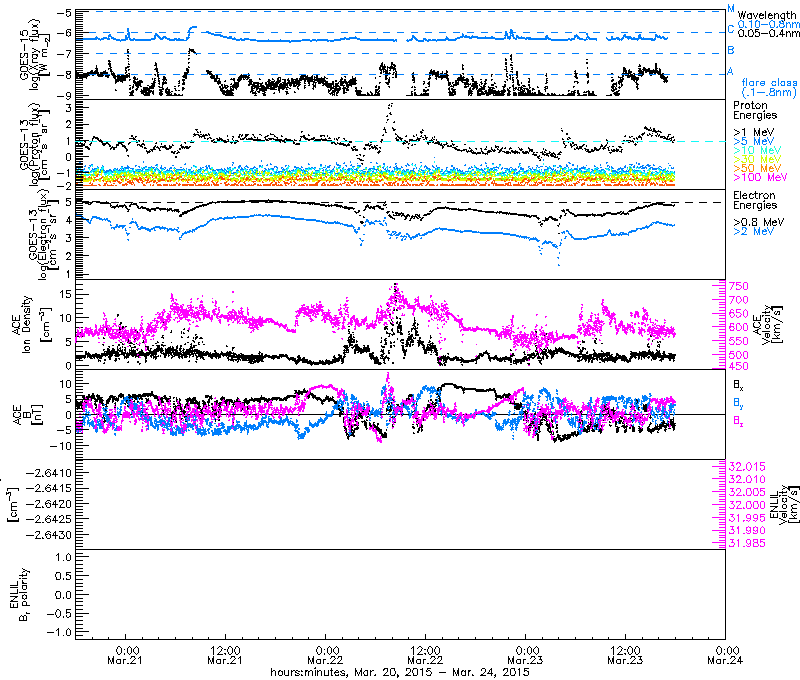Click the '12:00 Mar.23' time axis tick label

[x=626, y=655]
